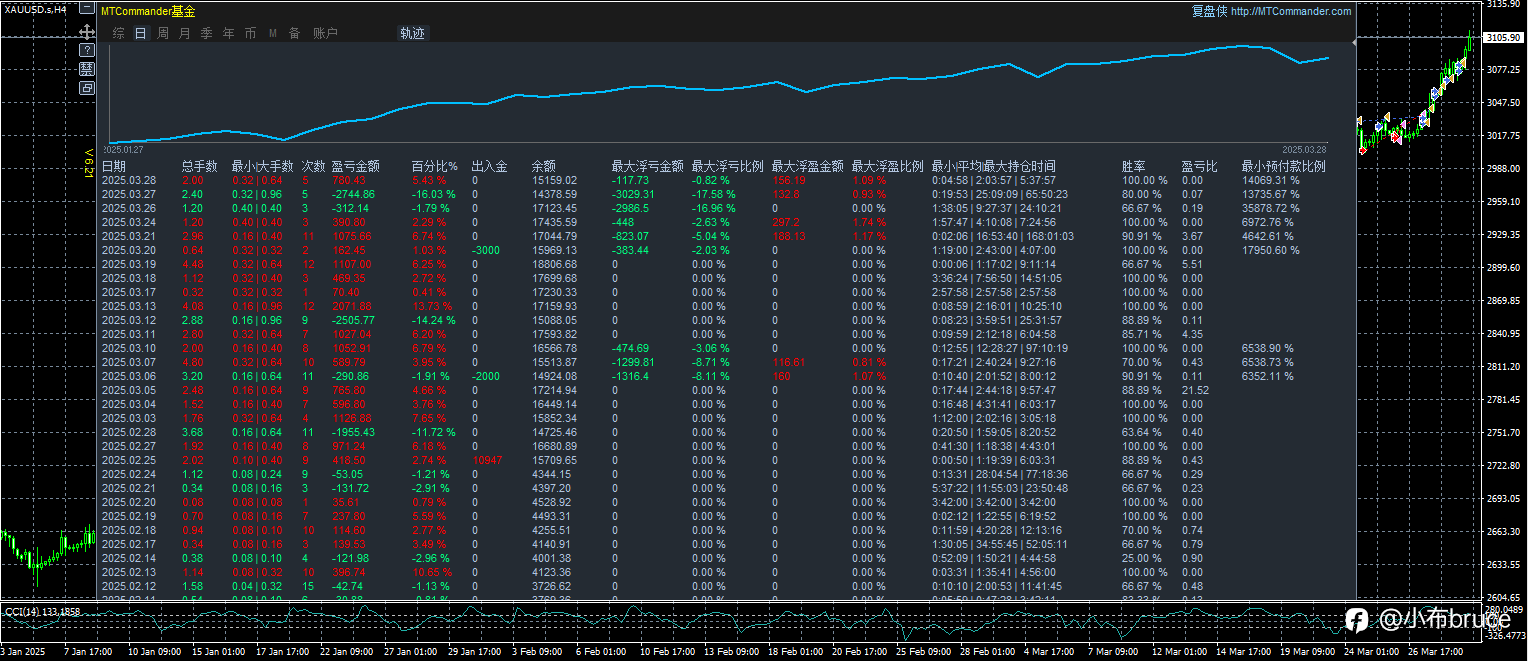Switch to the 月 monthly tab

[x=185, y=33]
